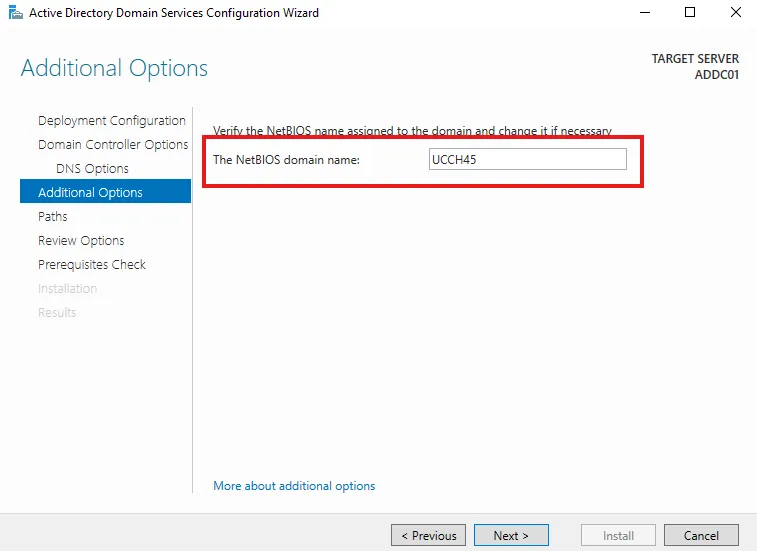Image resolution: width=757 pixels, height=551 pixels.
Task: Switch to the Paths page
Action: pyautogui.click(x=53, y=216)
